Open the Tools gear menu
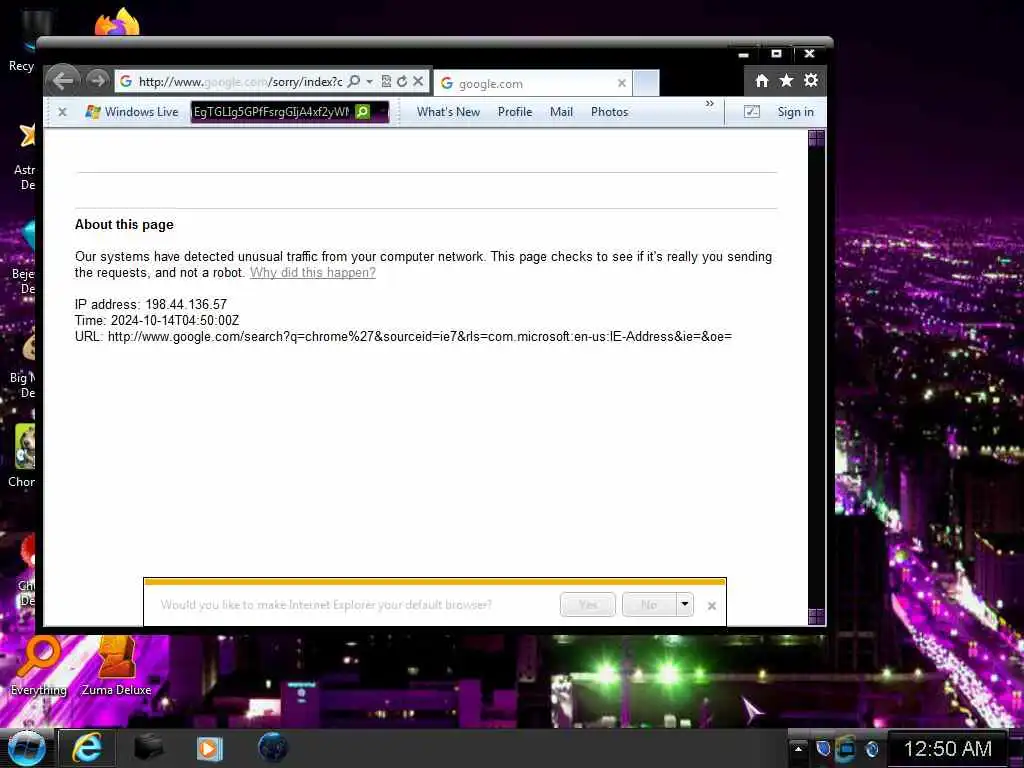The width and height of the screenshot is (1024, 768). pos(810,80)
